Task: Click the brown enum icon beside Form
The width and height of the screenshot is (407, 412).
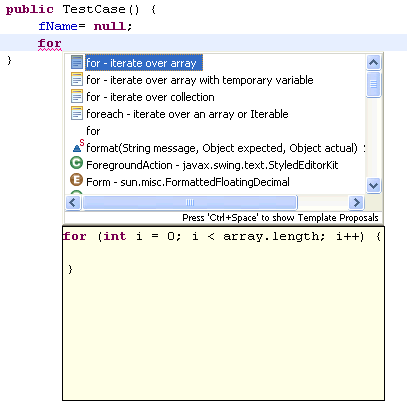Action: (x=76, y=180)
